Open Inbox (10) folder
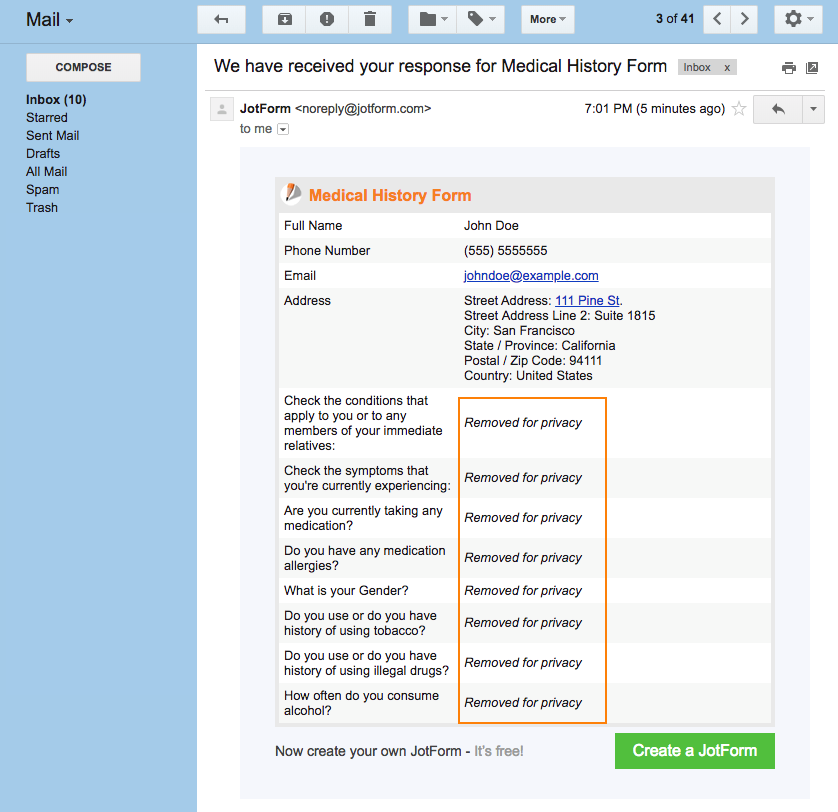 tap(56, 99)
